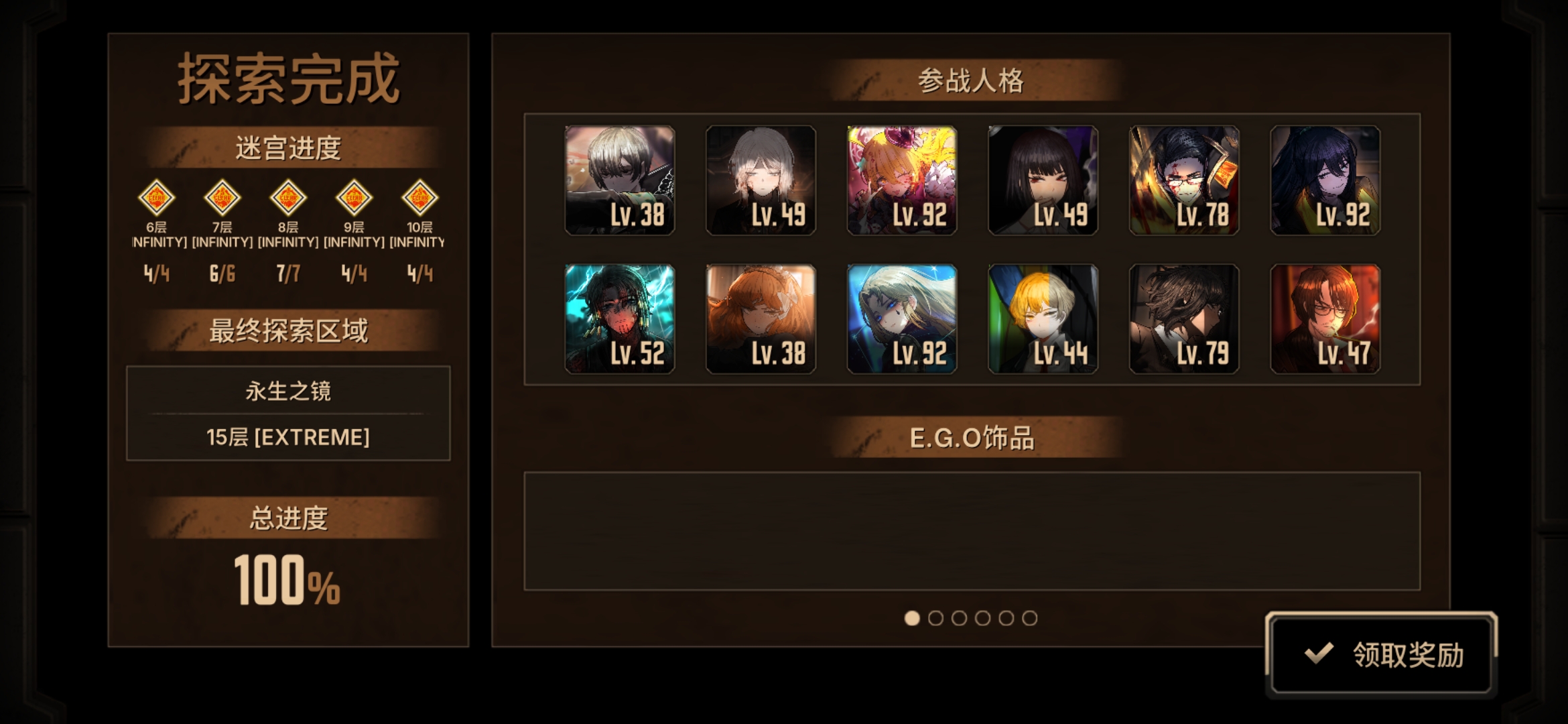Click the 7层 floor clear badge icon

pos(222,198)
